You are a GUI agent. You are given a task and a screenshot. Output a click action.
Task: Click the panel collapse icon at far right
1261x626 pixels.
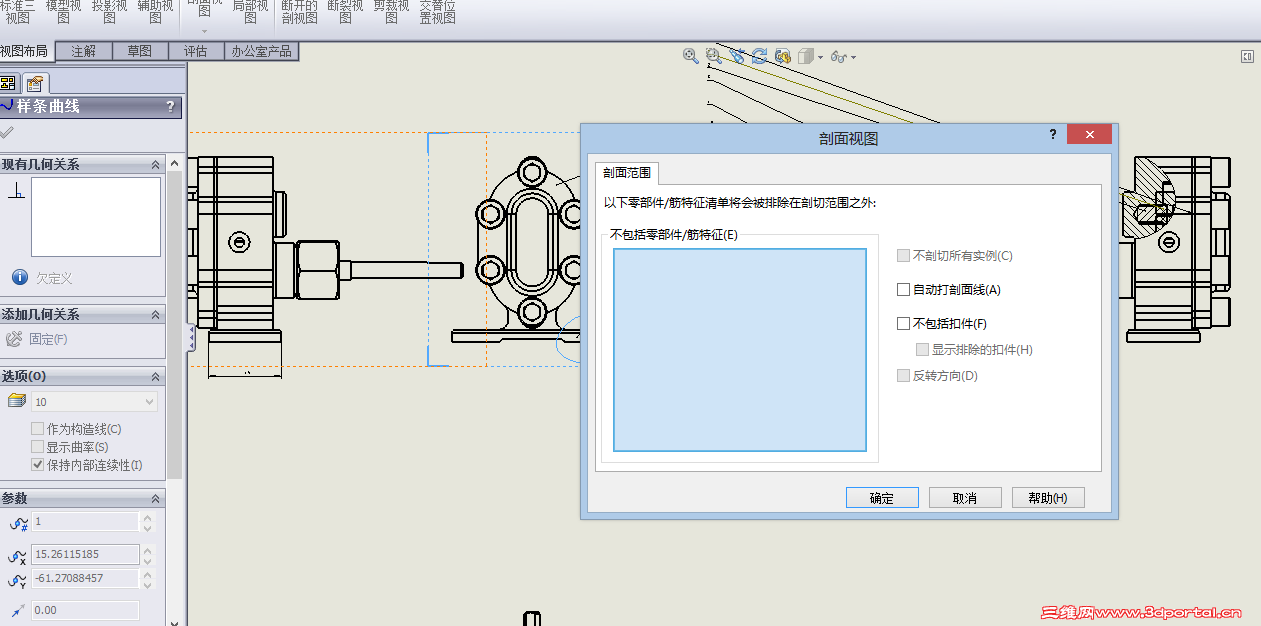[x=1247, y=57]
